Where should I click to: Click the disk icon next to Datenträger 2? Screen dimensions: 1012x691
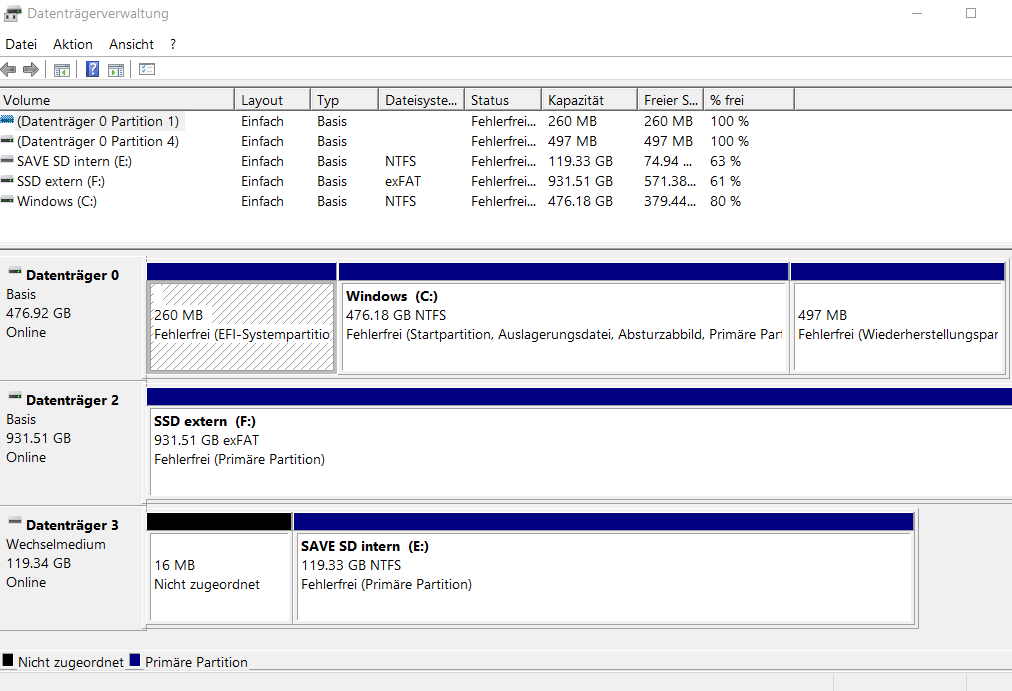point(15,397)
